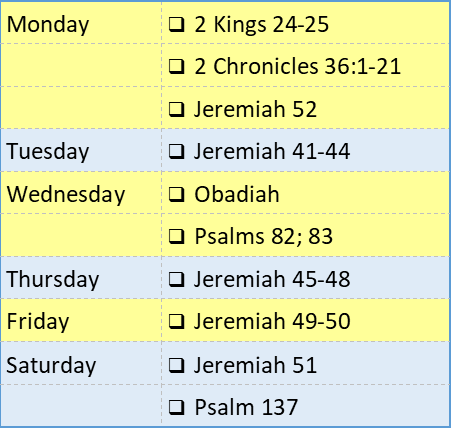The image size is (451, 428).
Task: Check the Jeremiah 41-44 box
Action: pos(176,151)
